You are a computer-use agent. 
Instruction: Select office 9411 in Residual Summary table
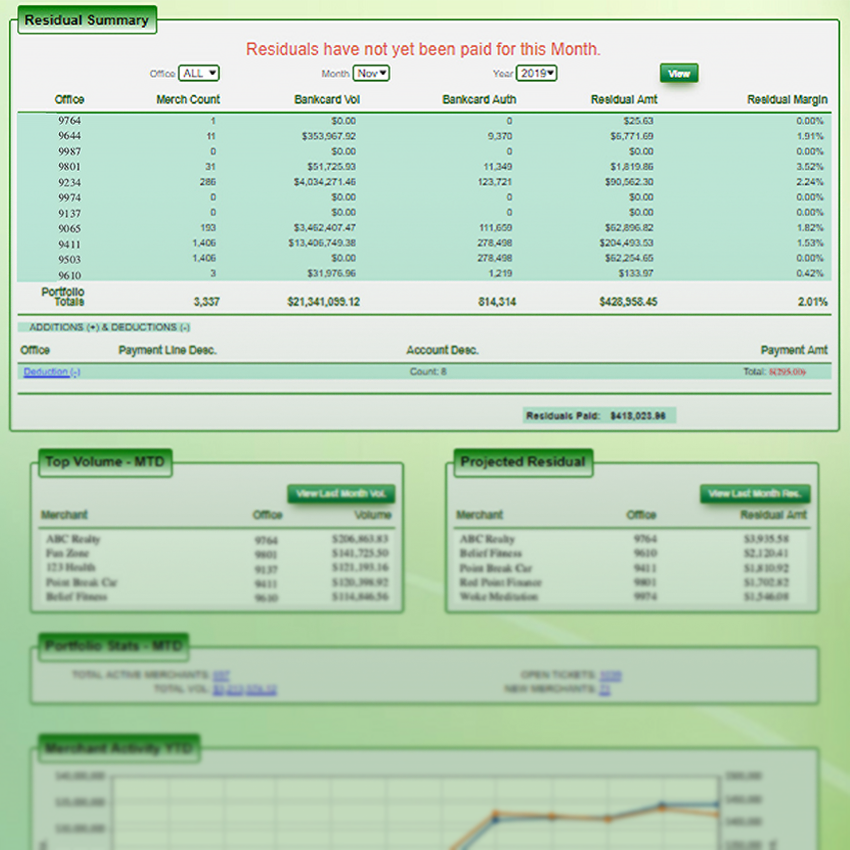pyautogui.click(x=69, y=244)
